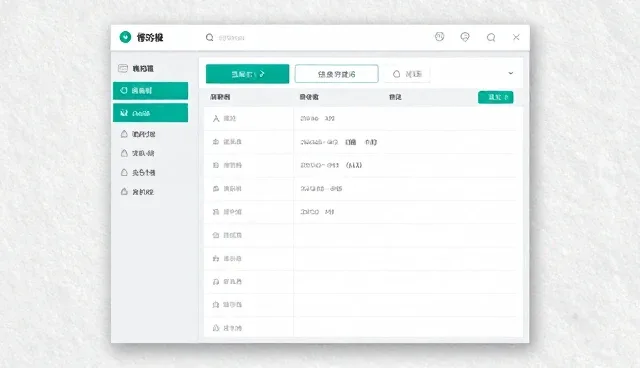Click the outlined green-bordered toolbar button

(336, 74)
